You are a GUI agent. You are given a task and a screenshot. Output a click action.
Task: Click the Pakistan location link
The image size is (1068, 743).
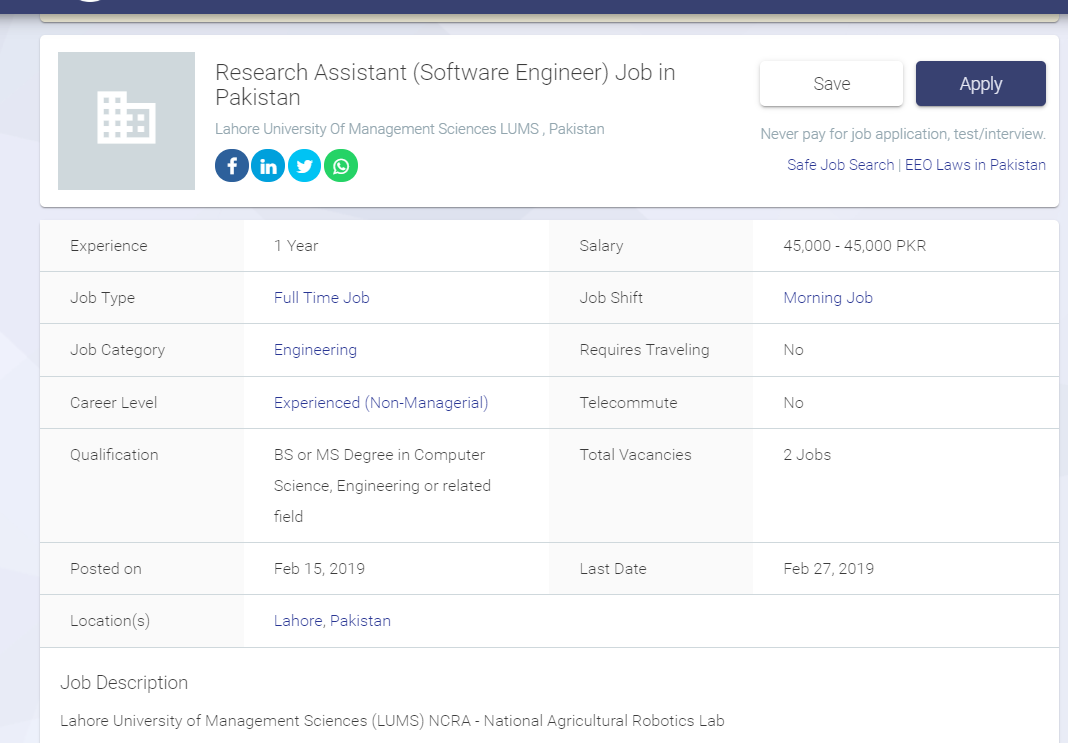[x=360, y=621]
